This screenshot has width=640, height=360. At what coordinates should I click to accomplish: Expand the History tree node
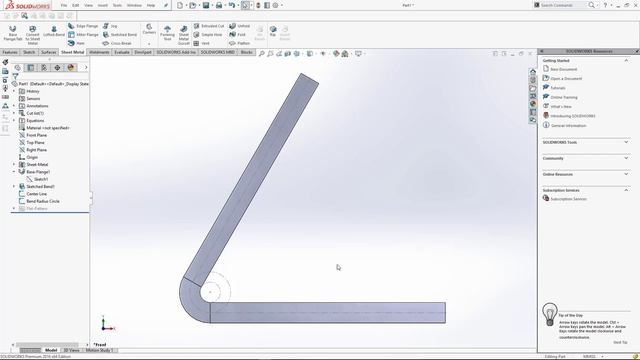point(14,91)
